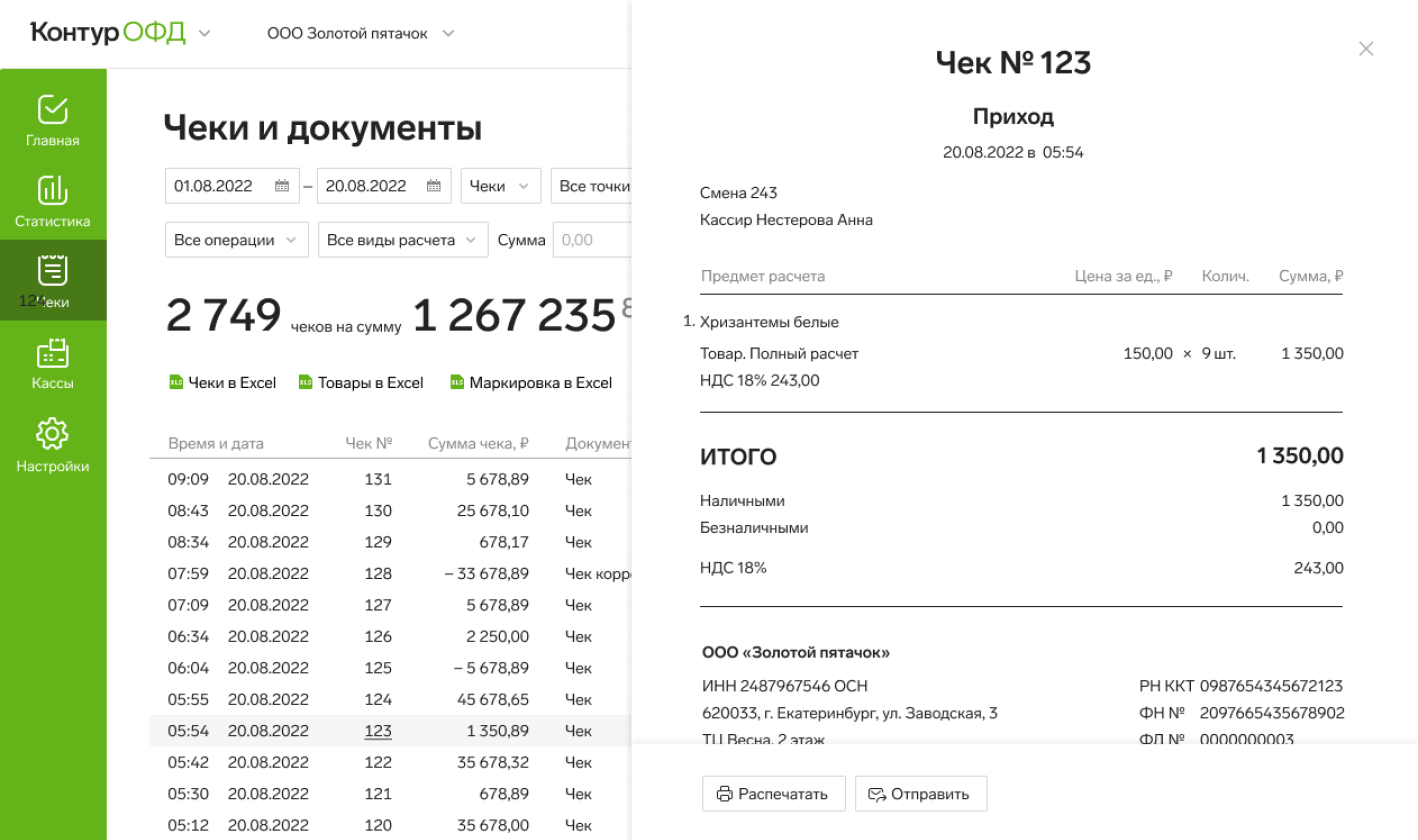This screenshot has height=840, width=1418.
Task: Open the Кассы sidebar section
Action: 53,363
